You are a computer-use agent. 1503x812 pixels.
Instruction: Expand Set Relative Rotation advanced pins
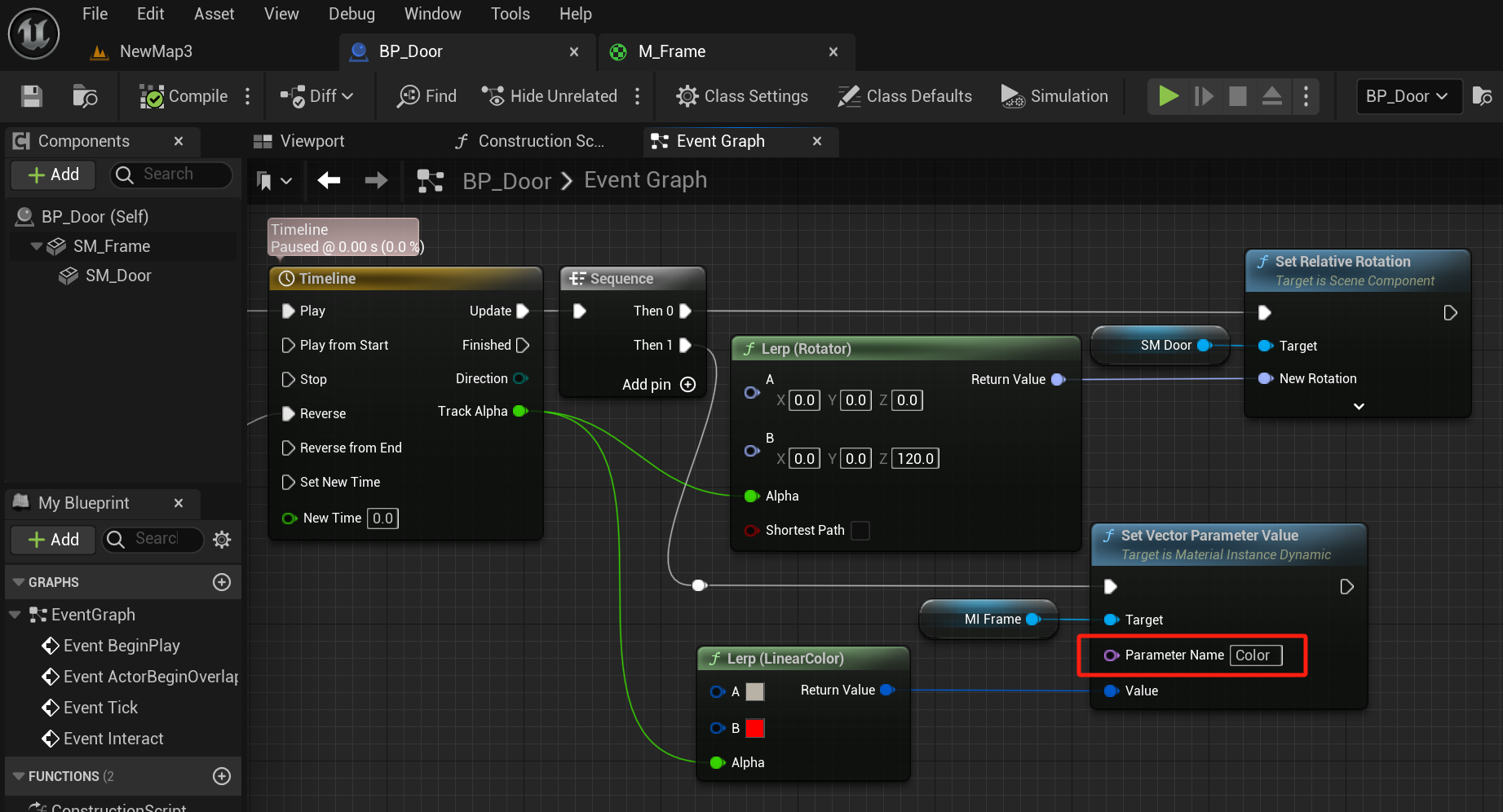coord(1359,406)
